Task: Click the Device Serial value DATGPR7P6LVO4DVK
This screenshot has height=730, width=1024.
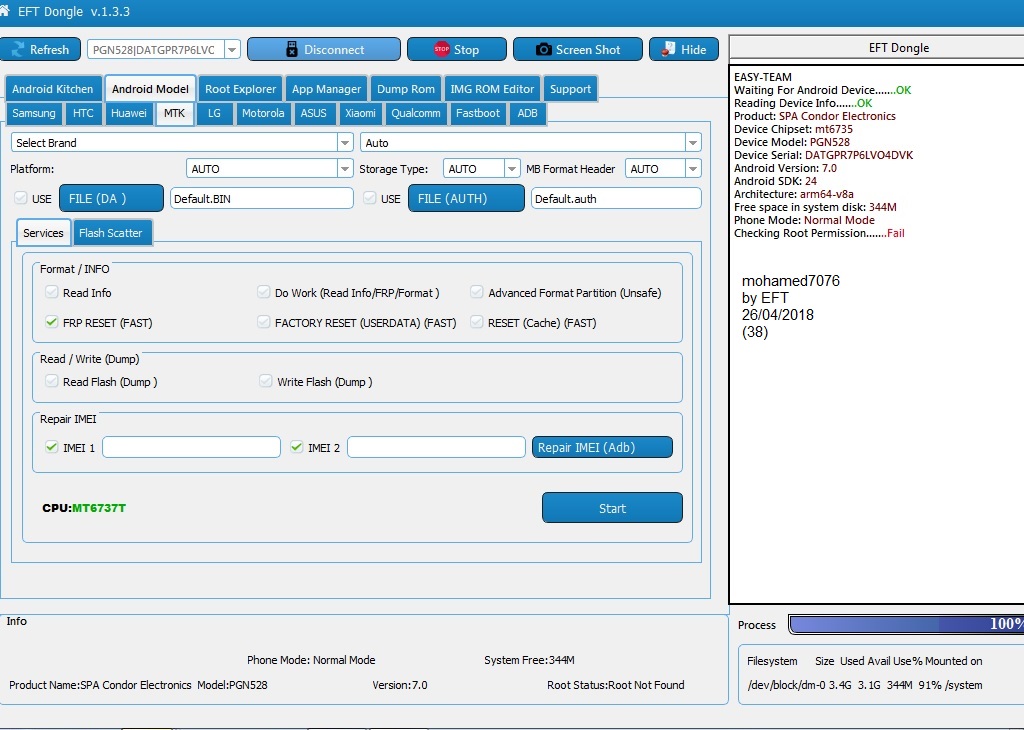Action: (859, 155)
